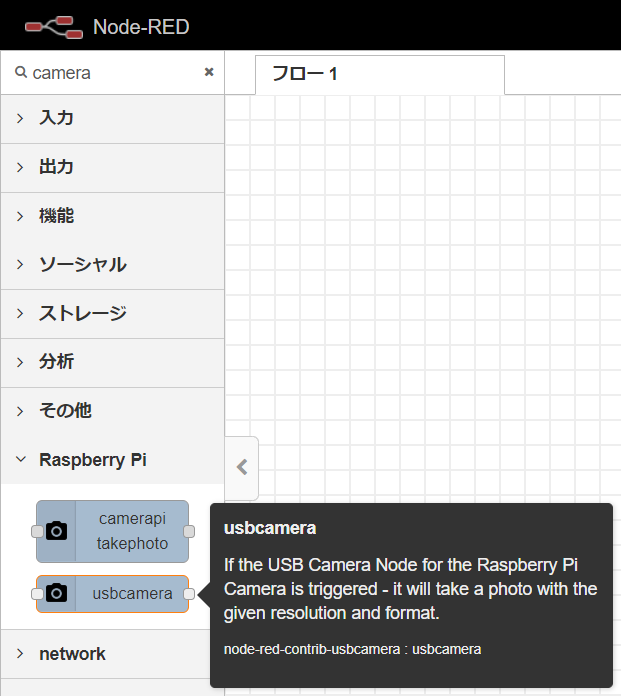Expand the 機能 palette category
Image resolution: width=621 pixels, height=696 pixels.
(112, 216)
